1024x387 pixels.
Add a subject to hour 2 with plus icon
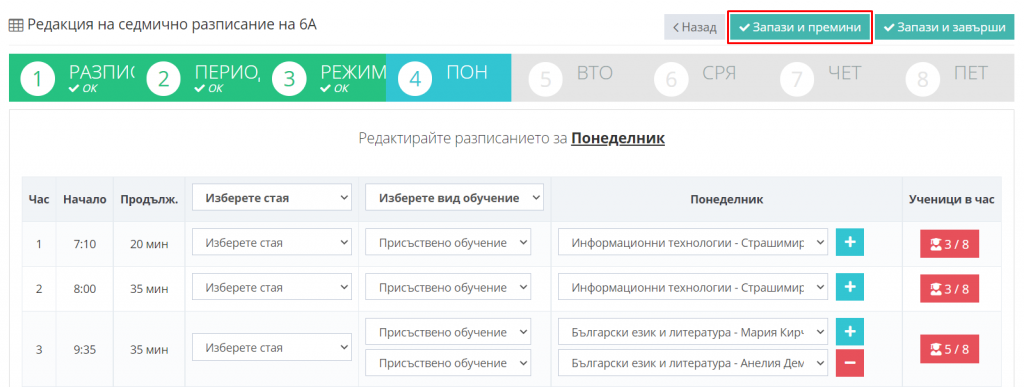850,286
